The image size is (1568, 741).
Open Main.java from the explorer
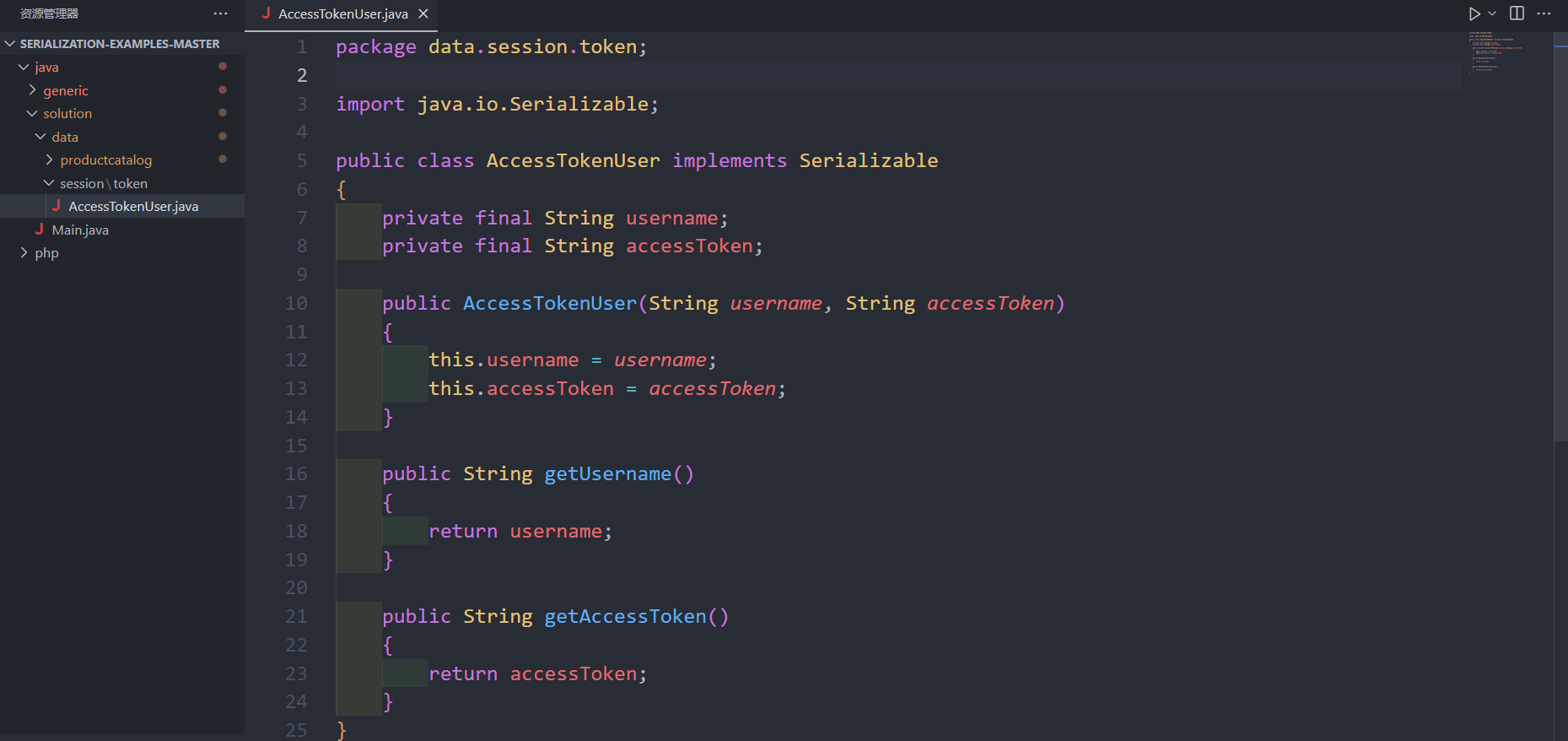point(80,230)
